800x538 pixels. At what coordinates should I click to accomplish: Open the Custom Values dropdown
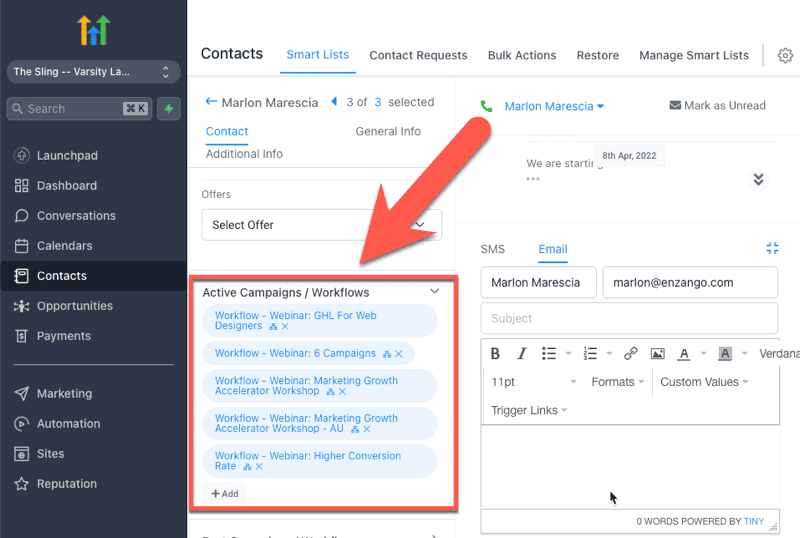pyautogui.click(x=704, y=382)
